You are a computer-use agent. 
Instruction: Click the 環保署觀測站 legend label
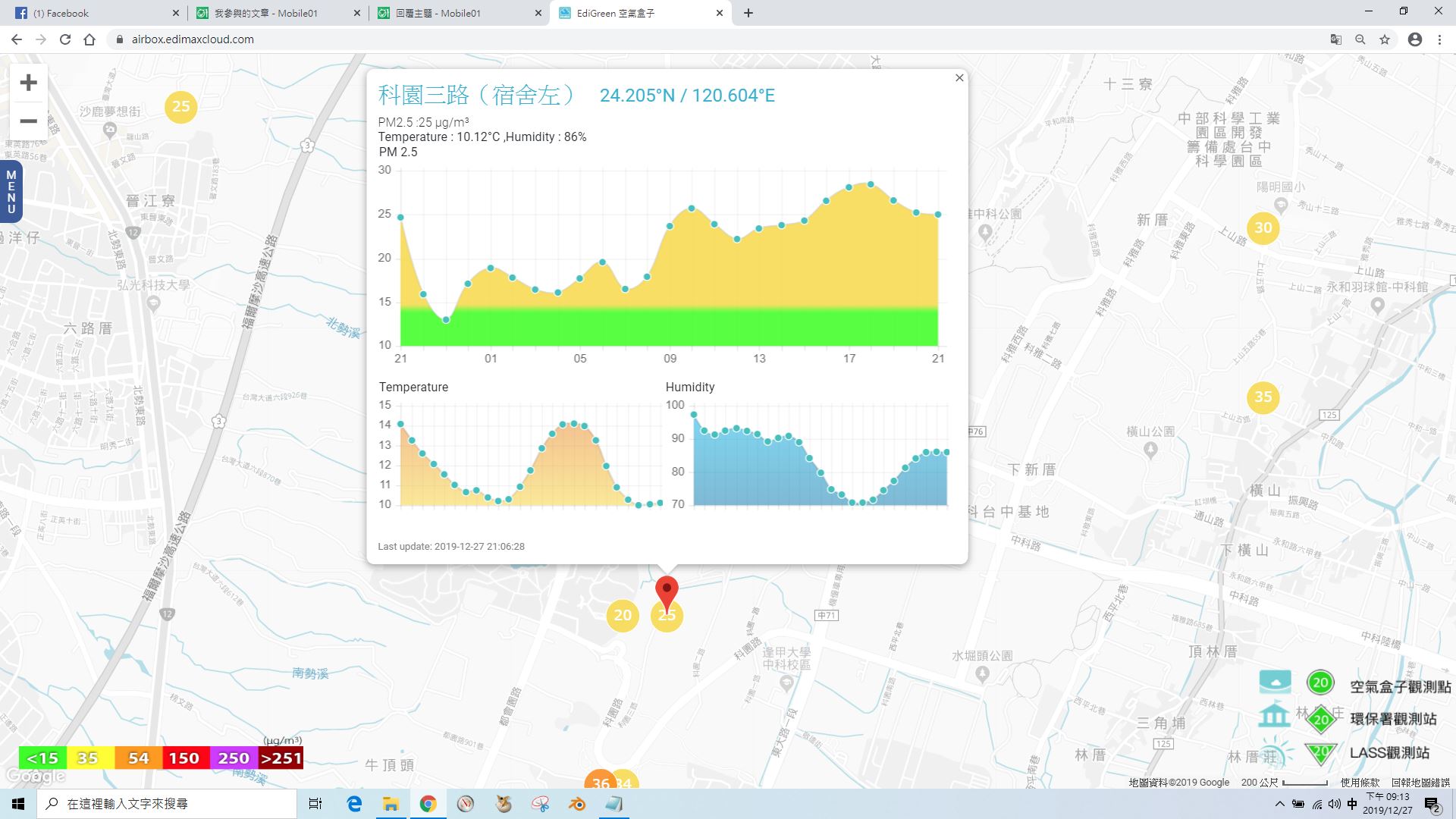1393,719
